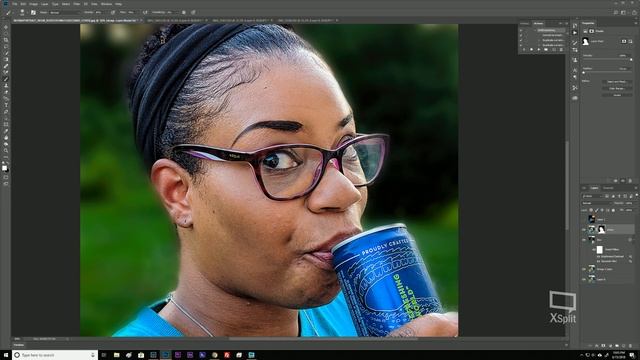Toggle lock all for layer
This screenshot has height=360, width=640.
pyautogui.click(x=613, y=210)
